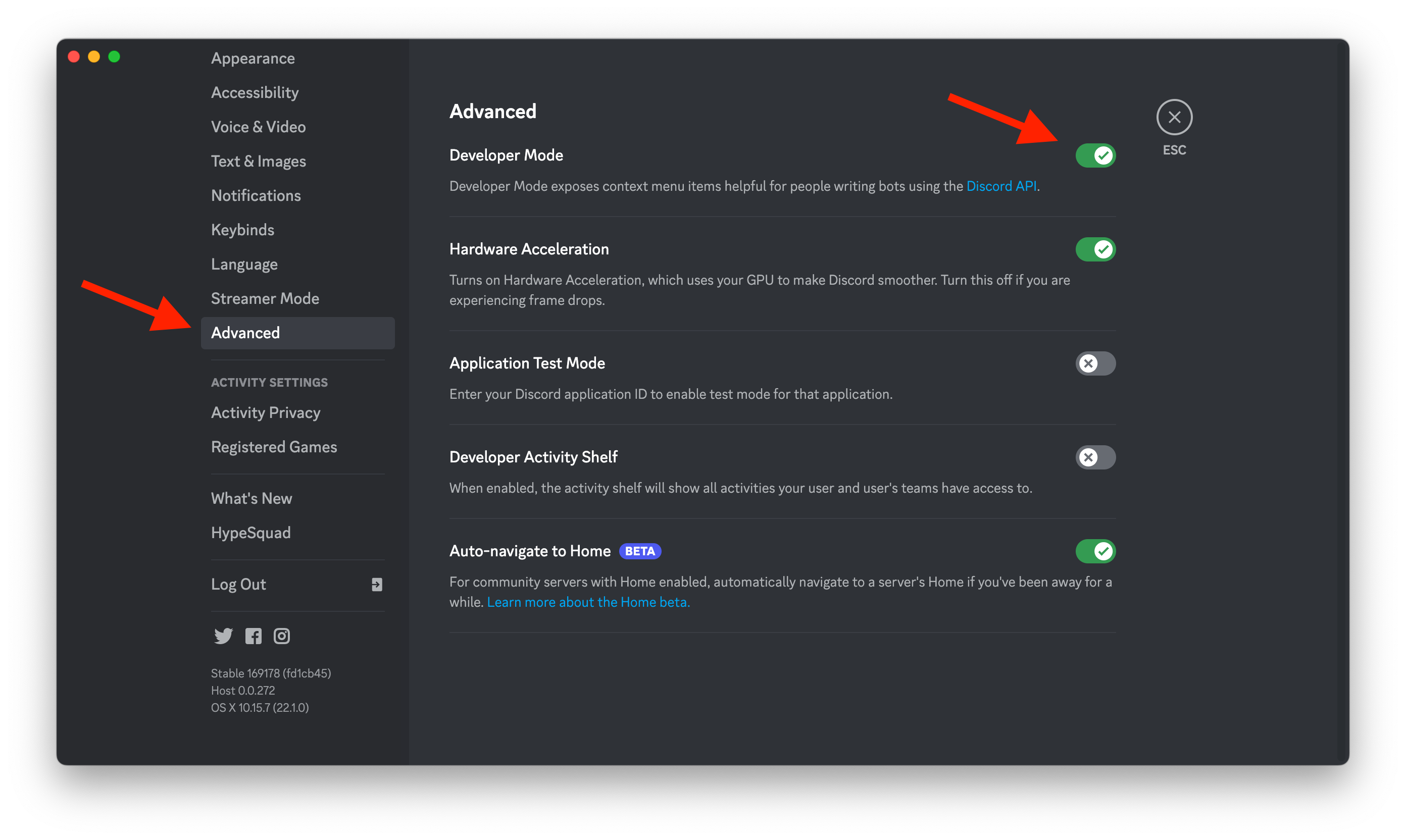Enable the Developer Activity Shelf toggle
Image resolution: width=1406 pixels, height=840 pixels.
[x=1095, y=457]
